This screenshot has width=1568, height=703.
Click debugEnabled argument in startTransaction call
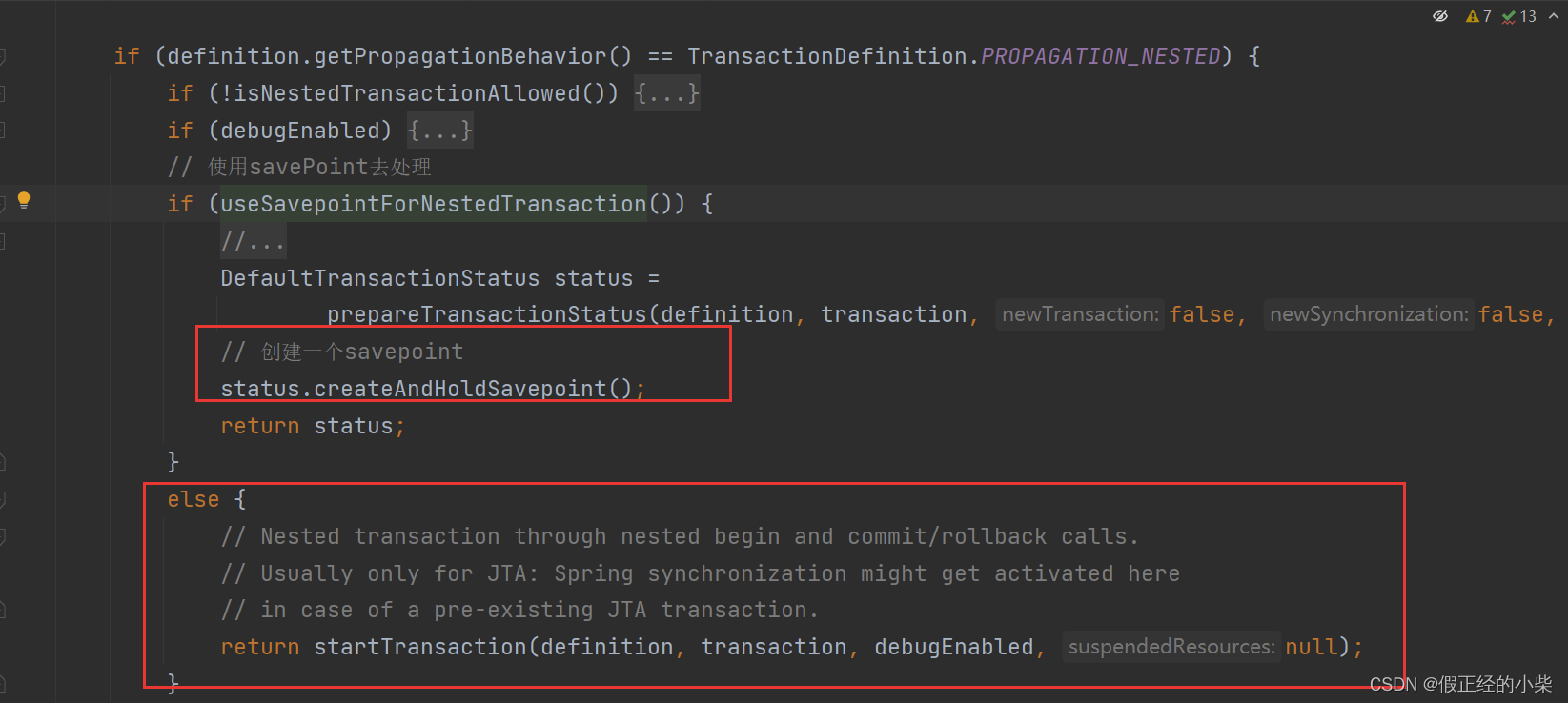[954, 647]
